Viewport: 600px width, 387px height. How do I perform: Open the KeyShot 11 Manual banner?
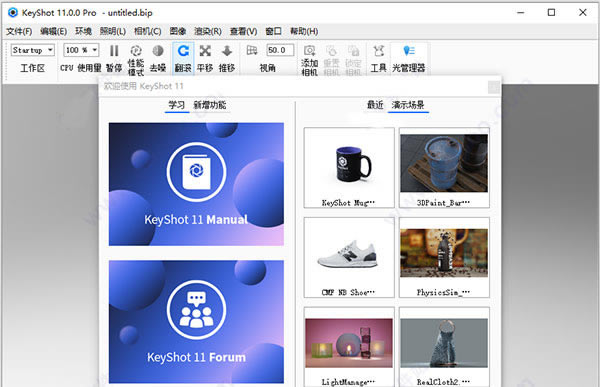(x=196, y=184)
